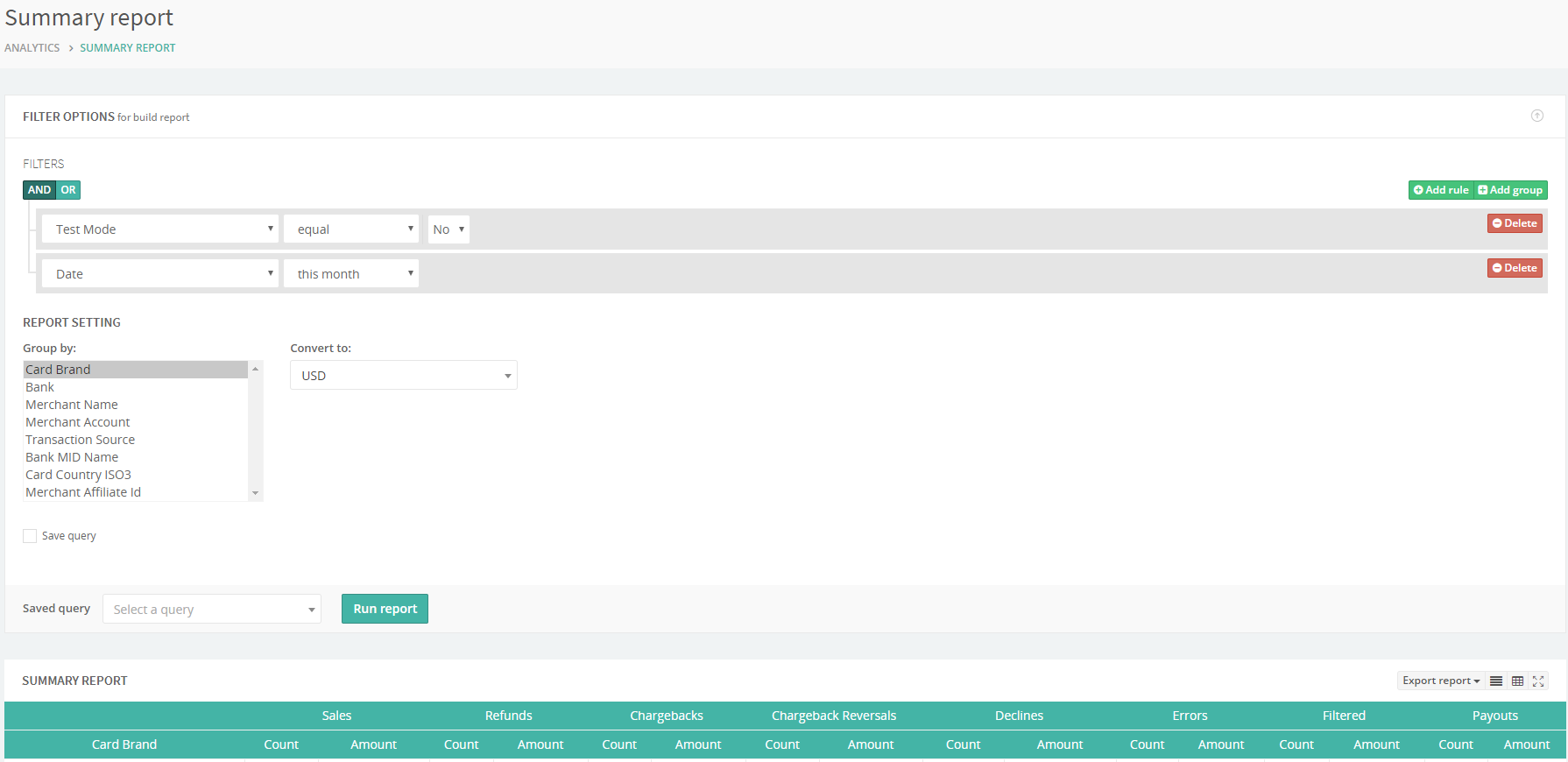This screenshot has width=1568, height=762.
Task: Click the Errors Amount column header
Action: point(1221,744)
